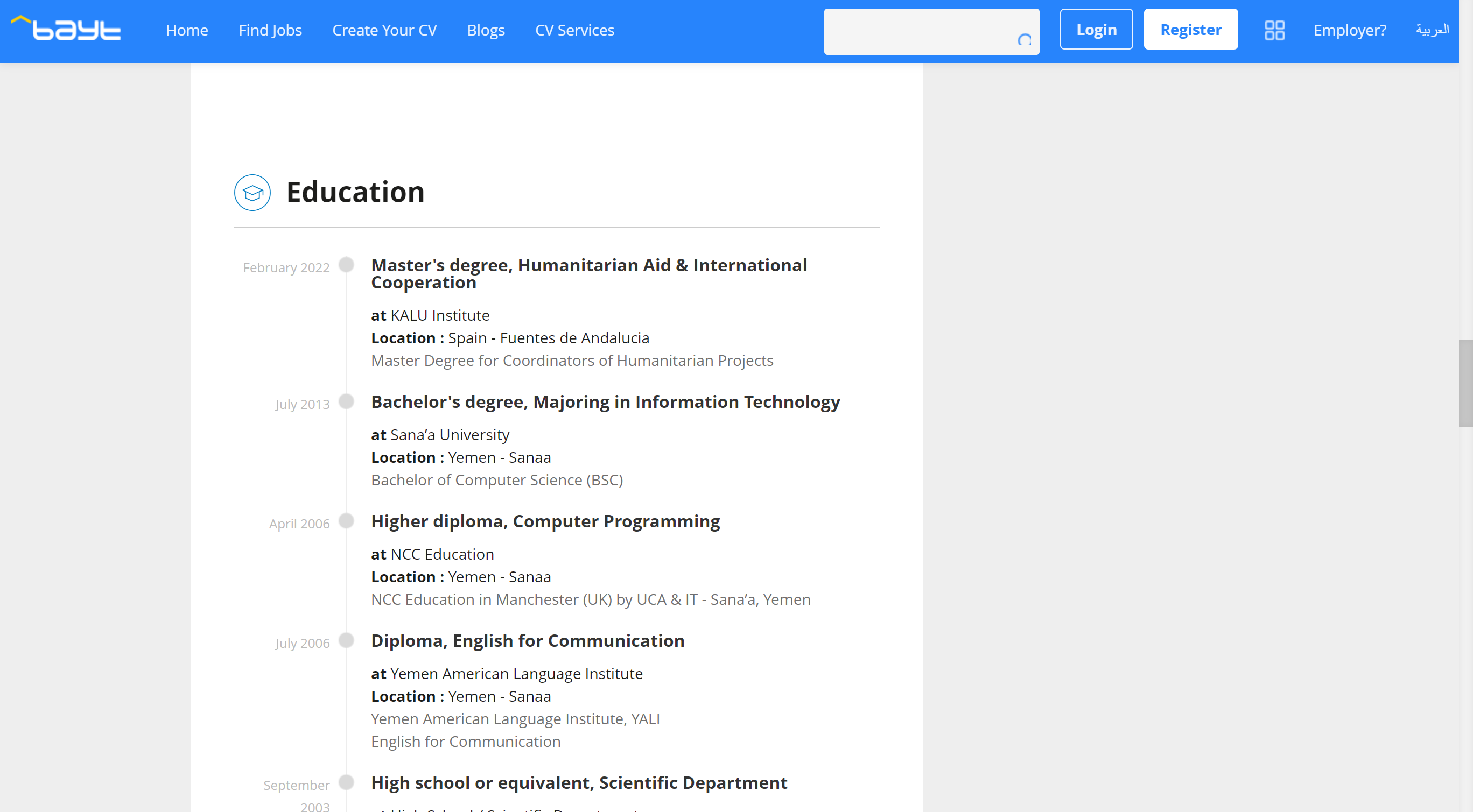
Task: Click the July 2013 timeline dot
Action: (346, 401)
